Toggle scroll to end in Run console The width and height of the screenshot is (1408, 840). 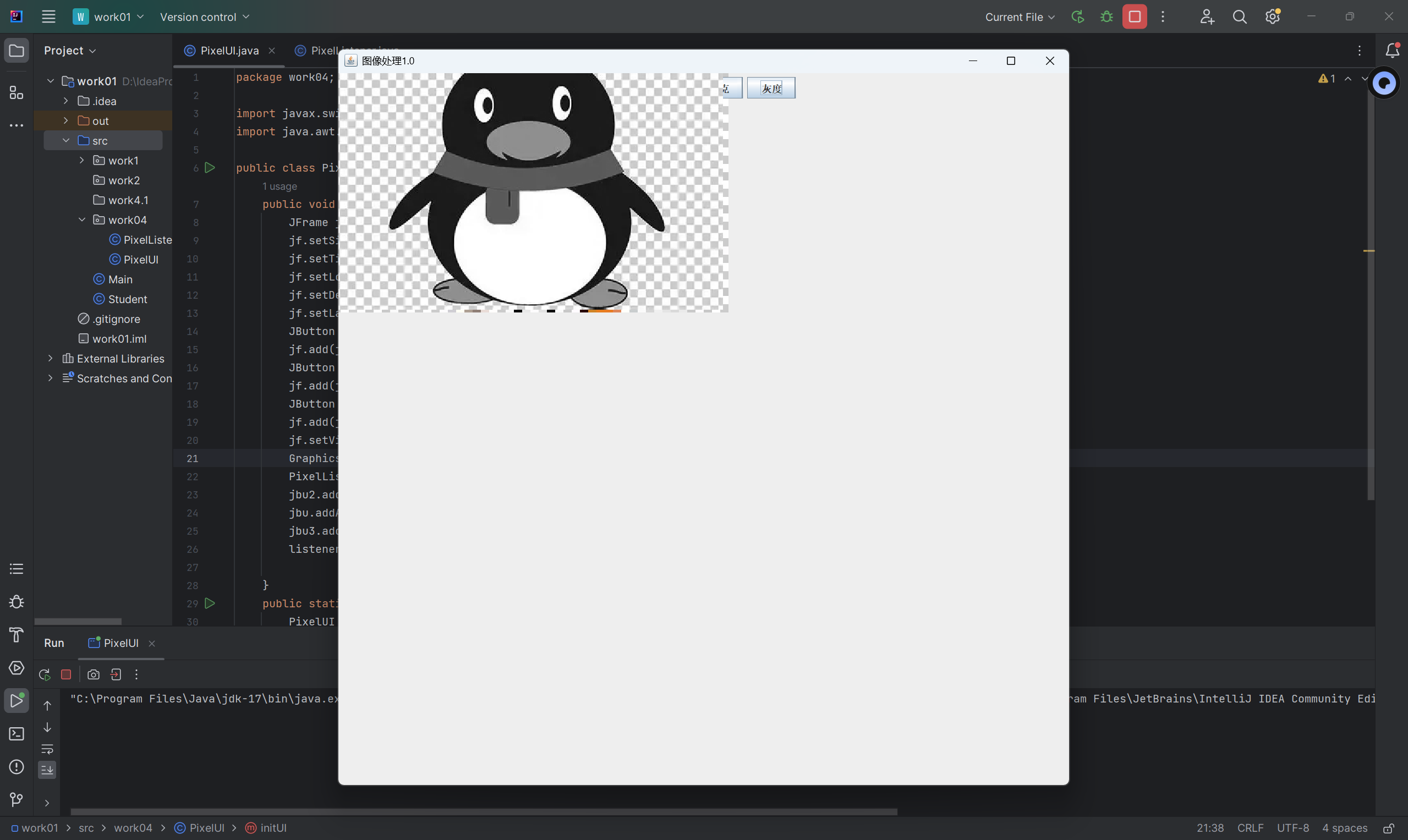coord(47,769)
